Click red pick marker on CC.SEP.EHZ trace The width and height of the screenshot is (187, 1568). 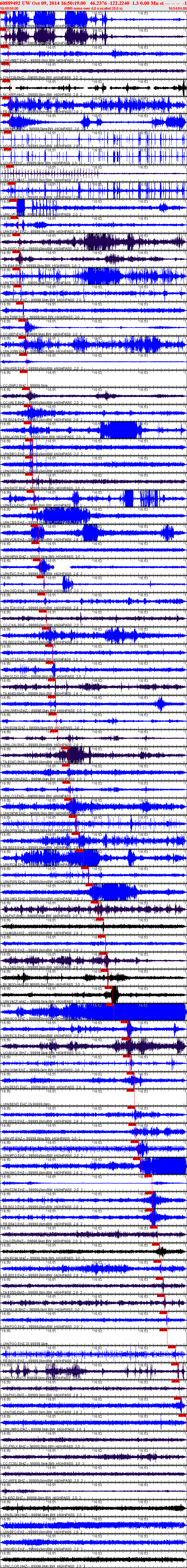pyautogui.click(x=22, y=337)
